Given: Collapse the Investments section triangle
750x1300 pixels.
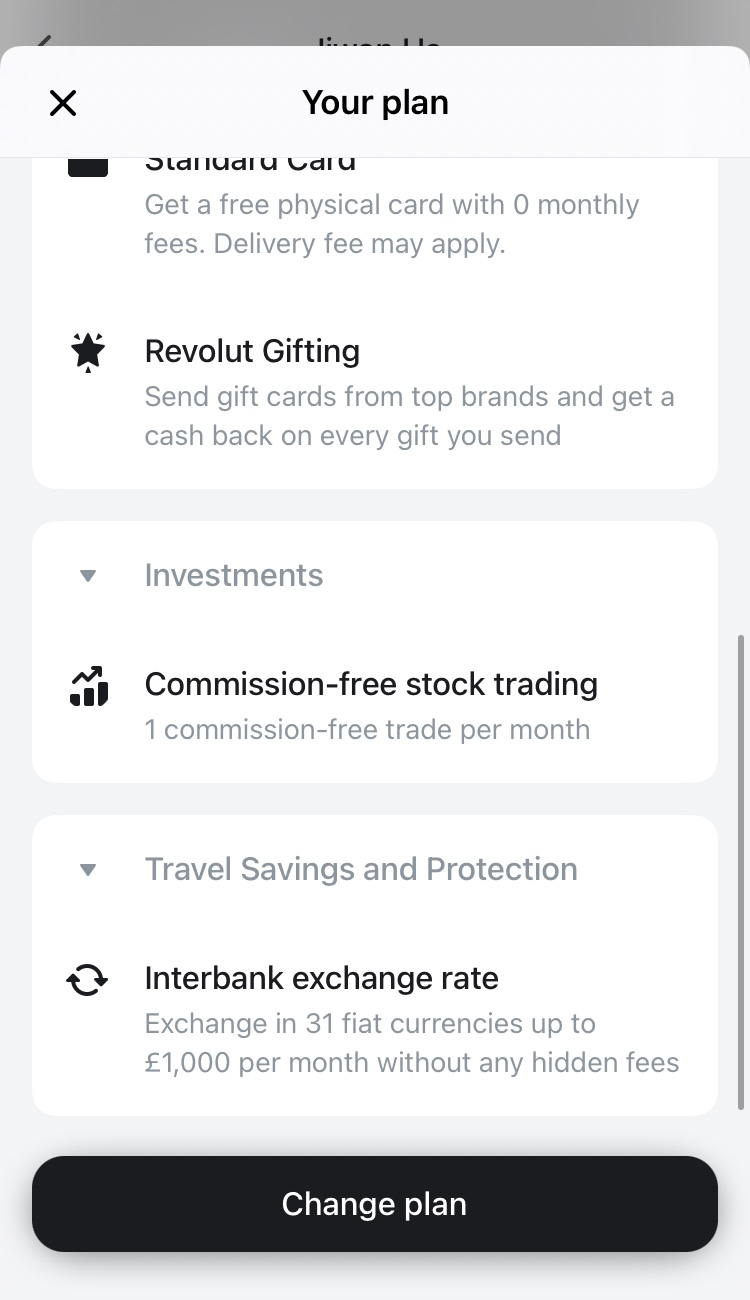Looking at the screenshot, I should 88,576.
